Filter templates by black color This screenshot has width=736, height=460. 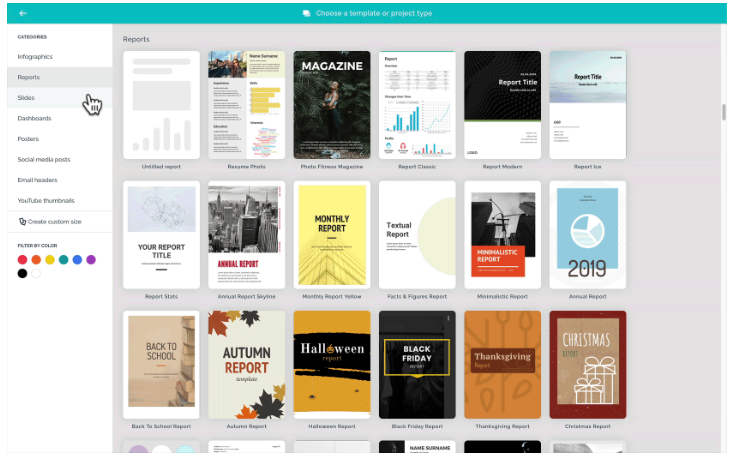[x=22, y=274]
